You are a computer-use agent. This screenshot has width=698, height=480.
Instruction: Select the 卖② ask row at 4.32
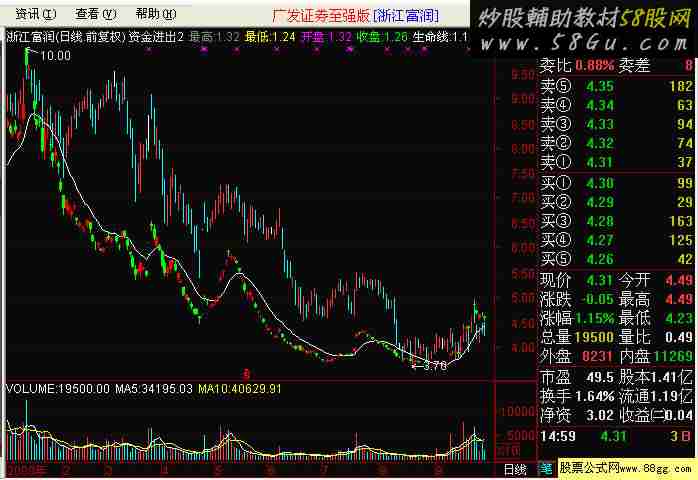(x=617, y=143)
